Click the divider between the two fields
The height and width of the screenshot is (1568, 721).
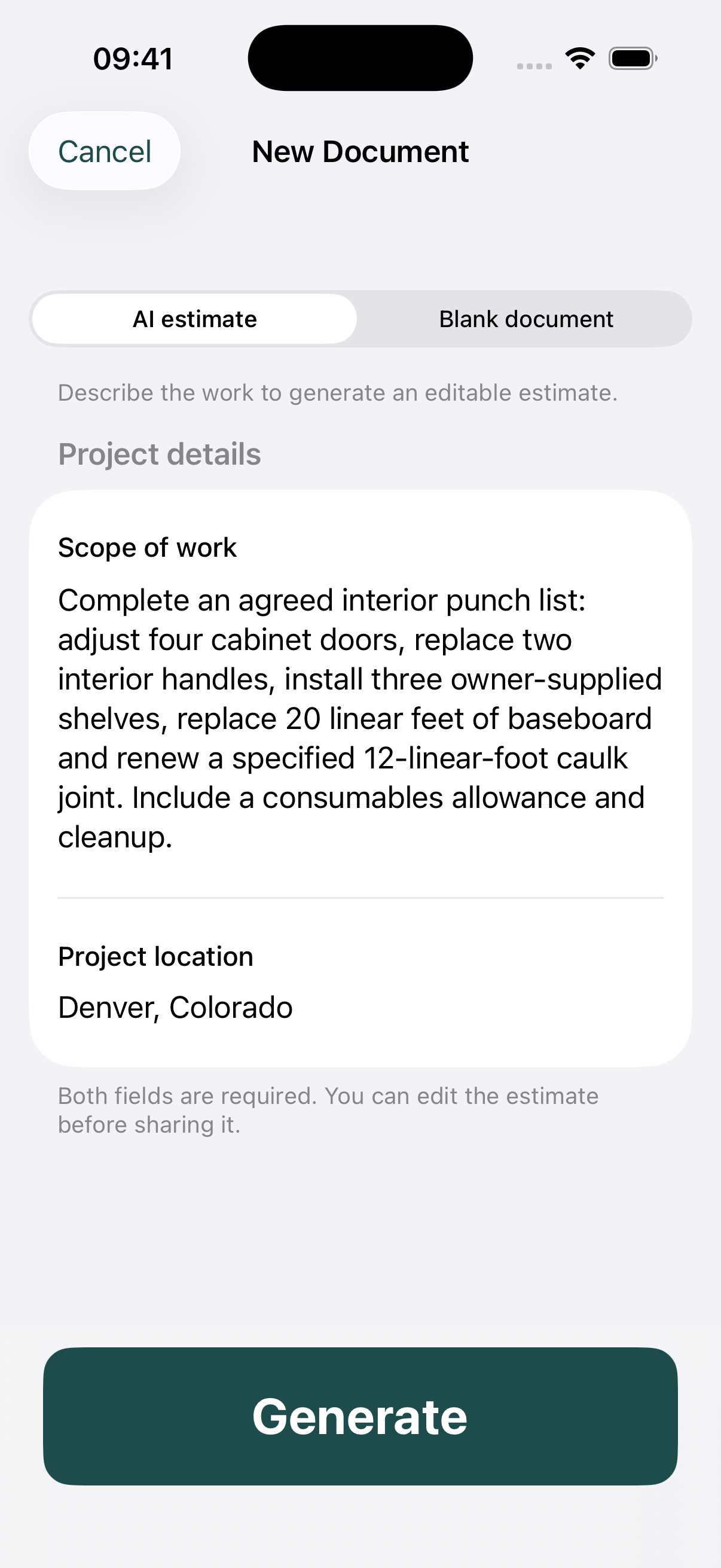click(x=360, y=898)
